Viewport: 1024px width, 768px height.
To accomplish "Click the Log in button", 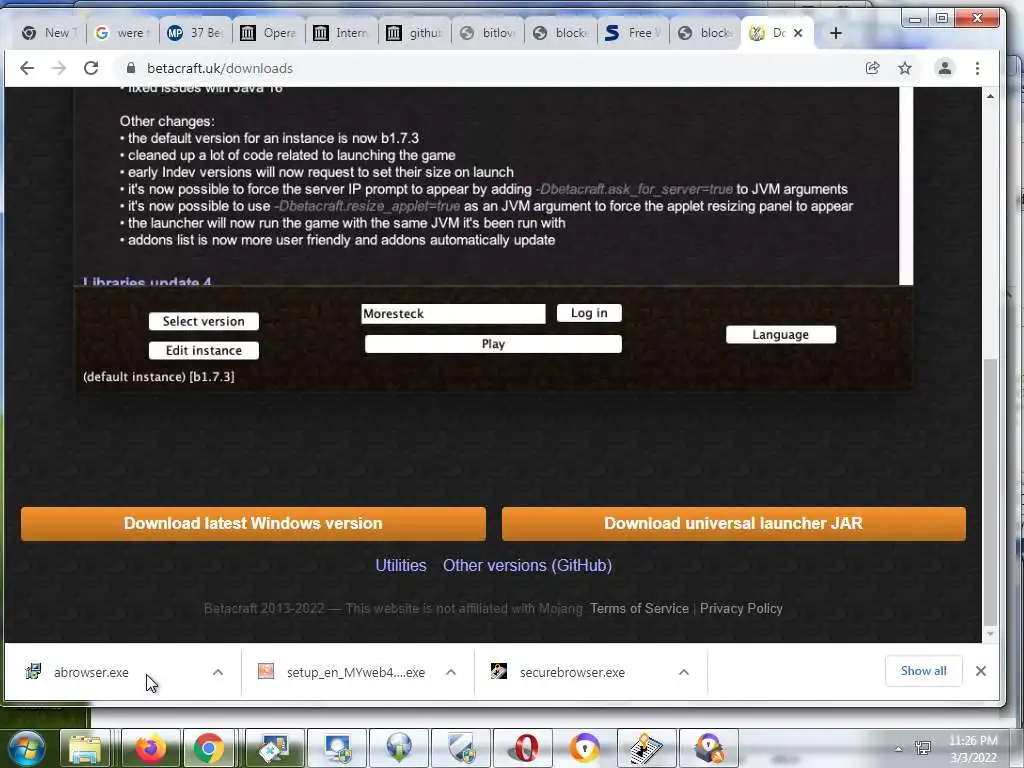I will [589, 313].
